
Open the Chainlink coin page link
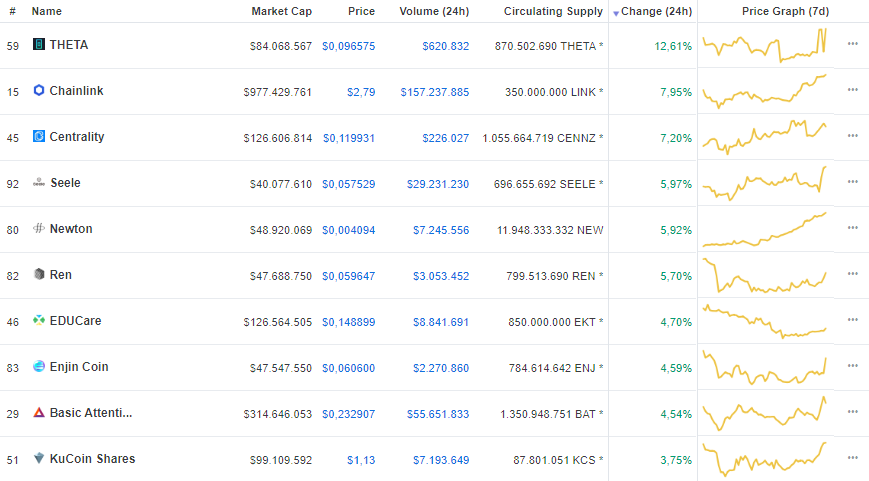tap(76, 91)
